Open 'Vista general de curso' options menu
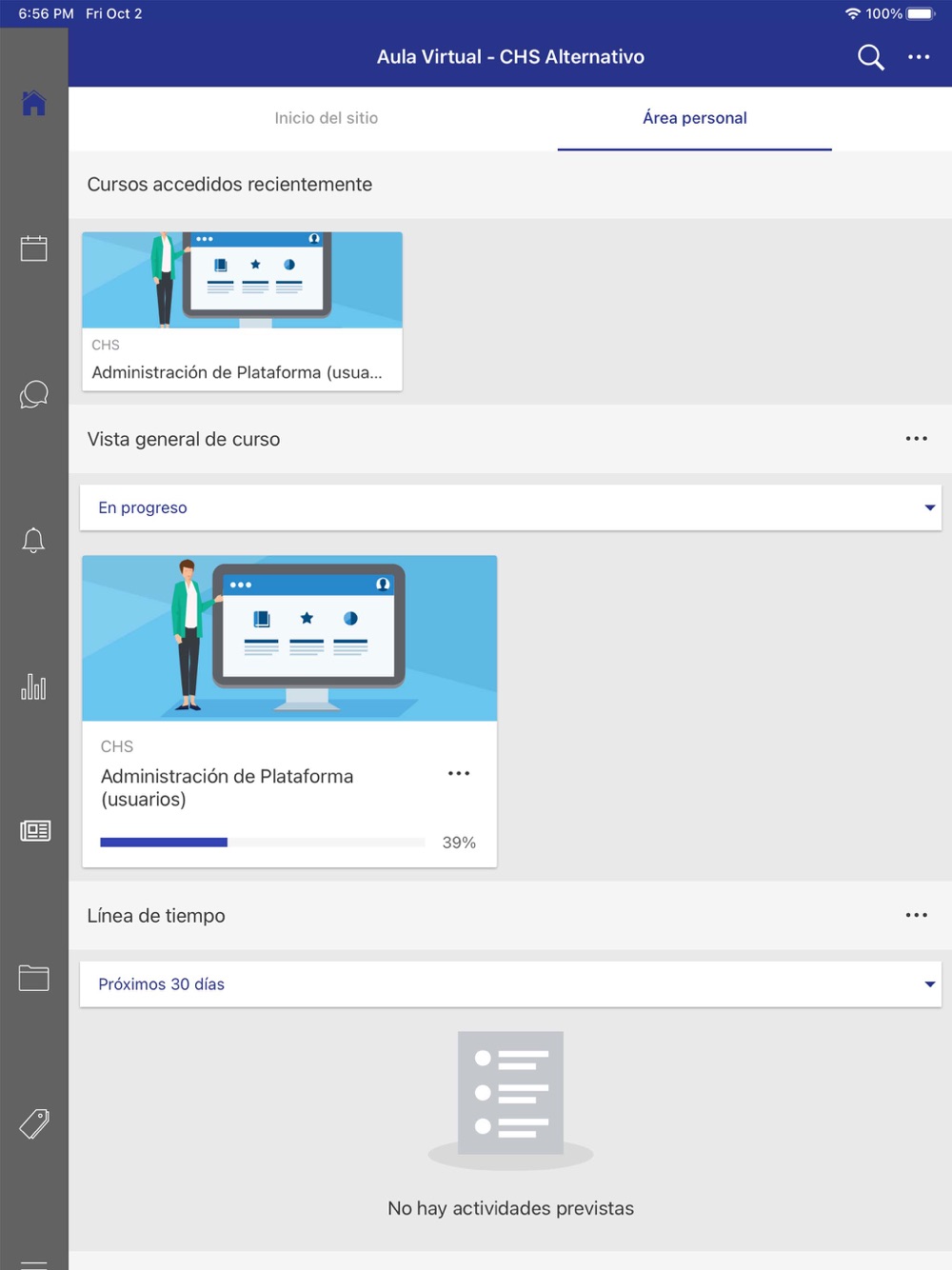Image resolution: width=952 pixels, height=1270 pixels. click(x=916, y=439)
